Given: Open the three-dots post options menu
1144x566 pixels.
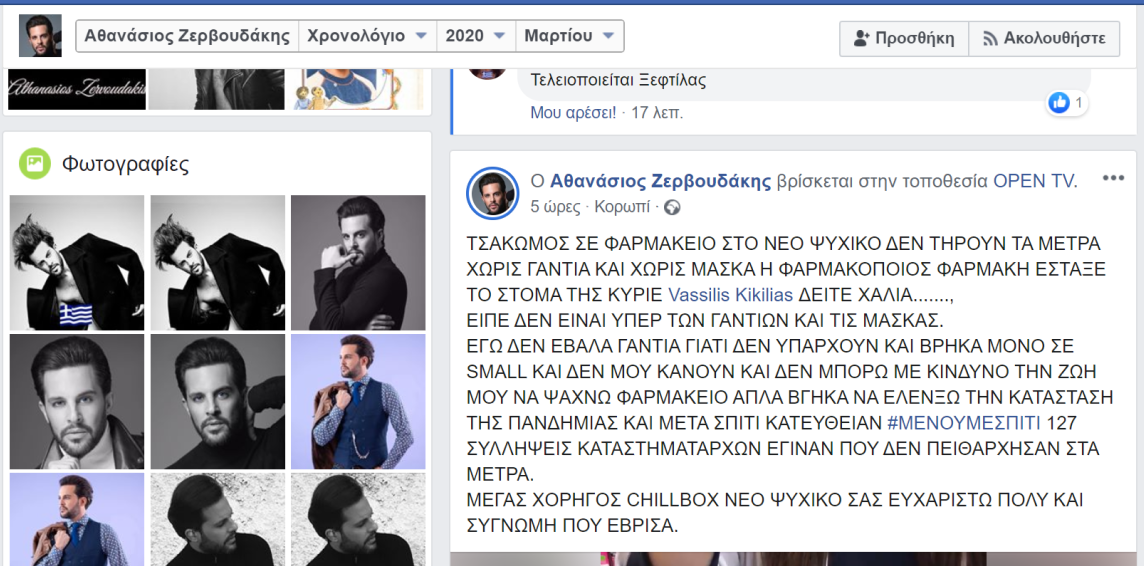Looking at the screenshot, I should point(1113,179).
